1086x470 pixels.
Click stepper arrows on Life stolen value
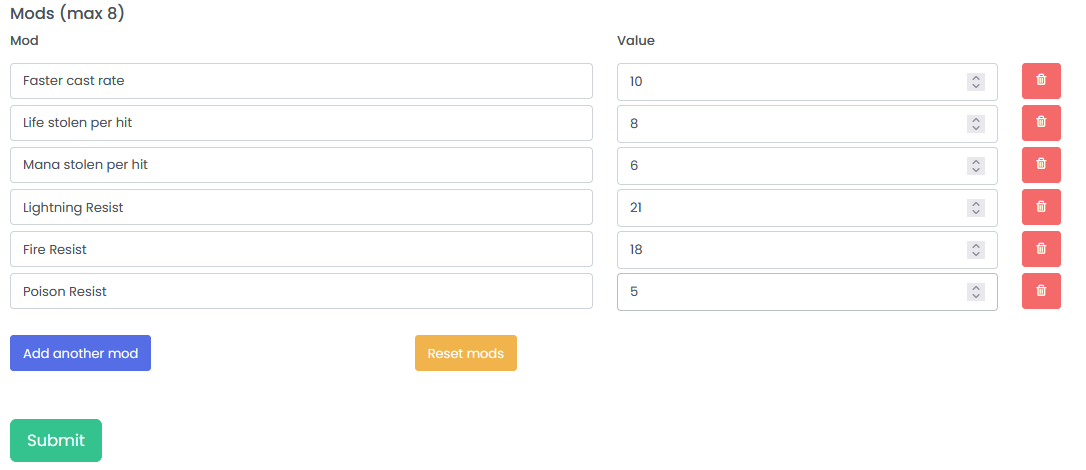point(976,124)
